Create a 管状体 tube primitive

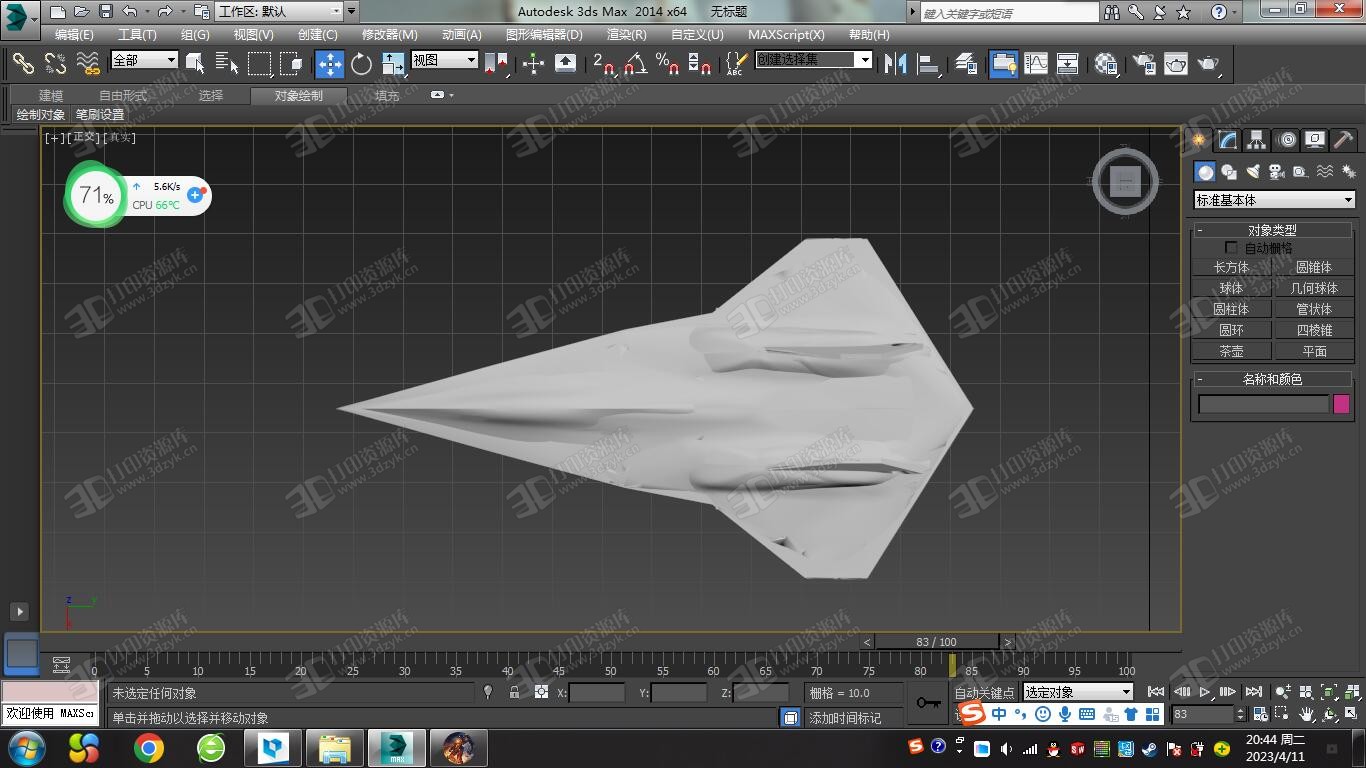[x=1314, y=309]
